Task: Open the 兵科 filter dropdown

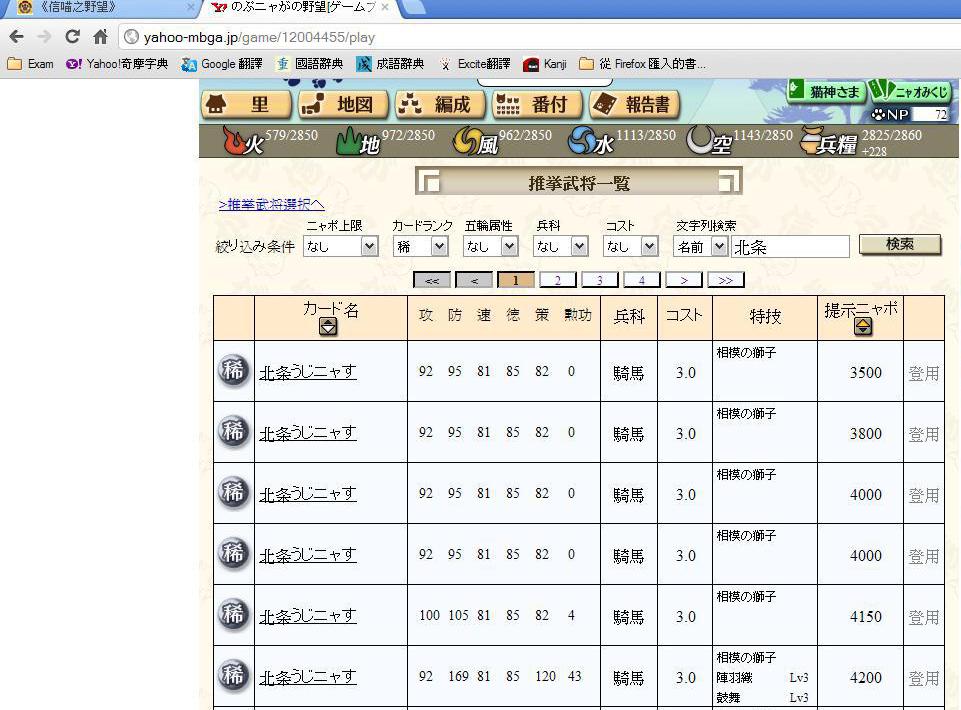Action: click(560, 246)
